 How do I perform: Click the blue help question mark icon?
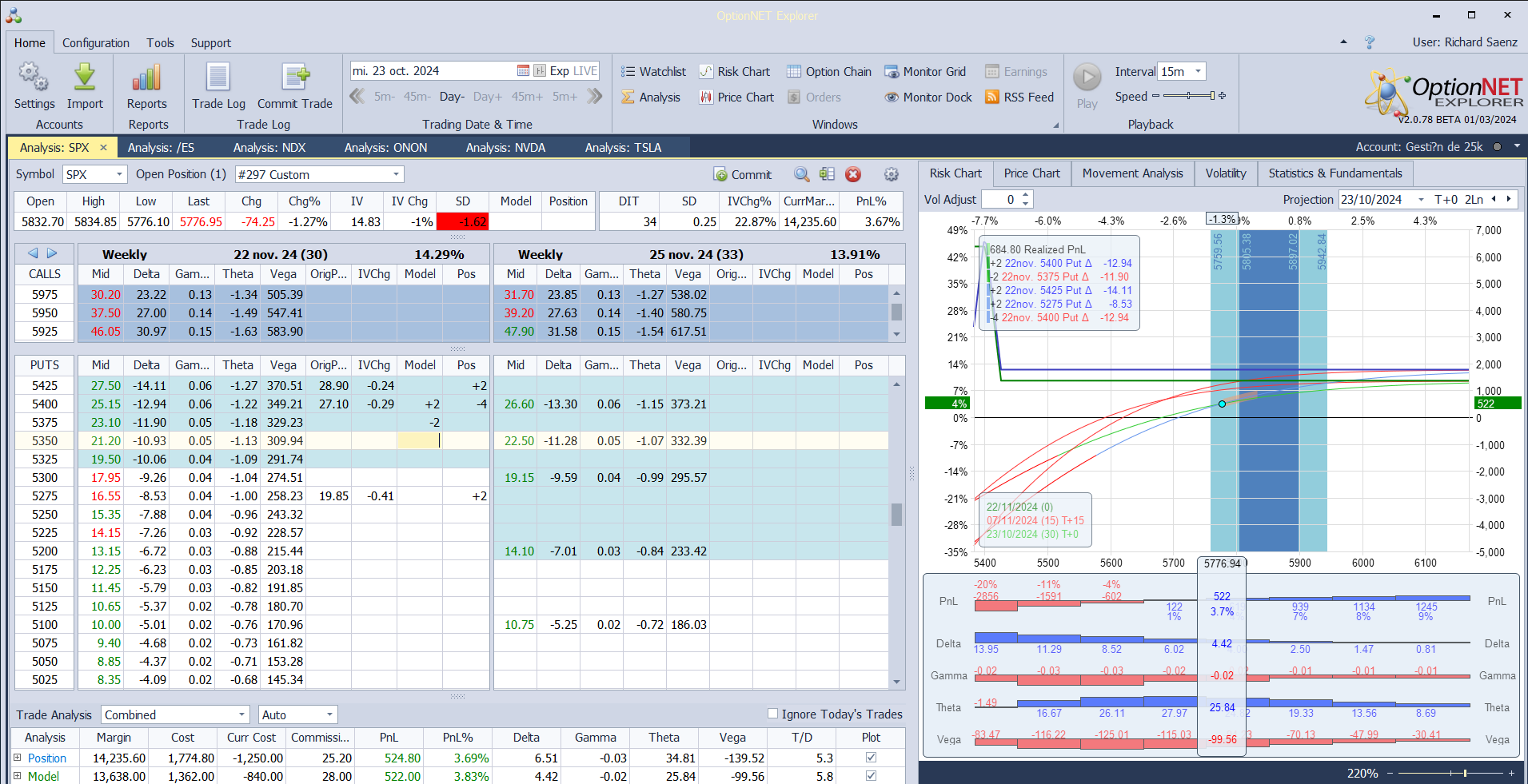(1370, 42)
